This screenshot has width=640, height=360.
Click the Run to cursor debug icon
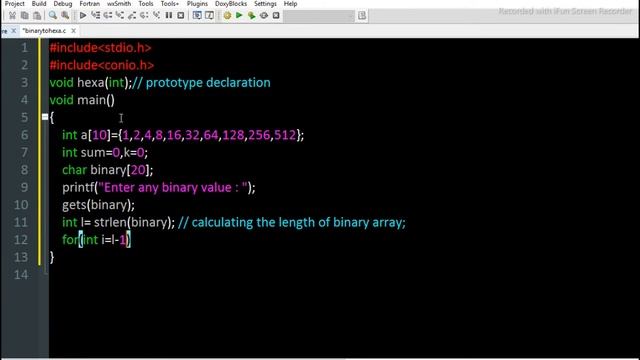[x=96, y=16]
